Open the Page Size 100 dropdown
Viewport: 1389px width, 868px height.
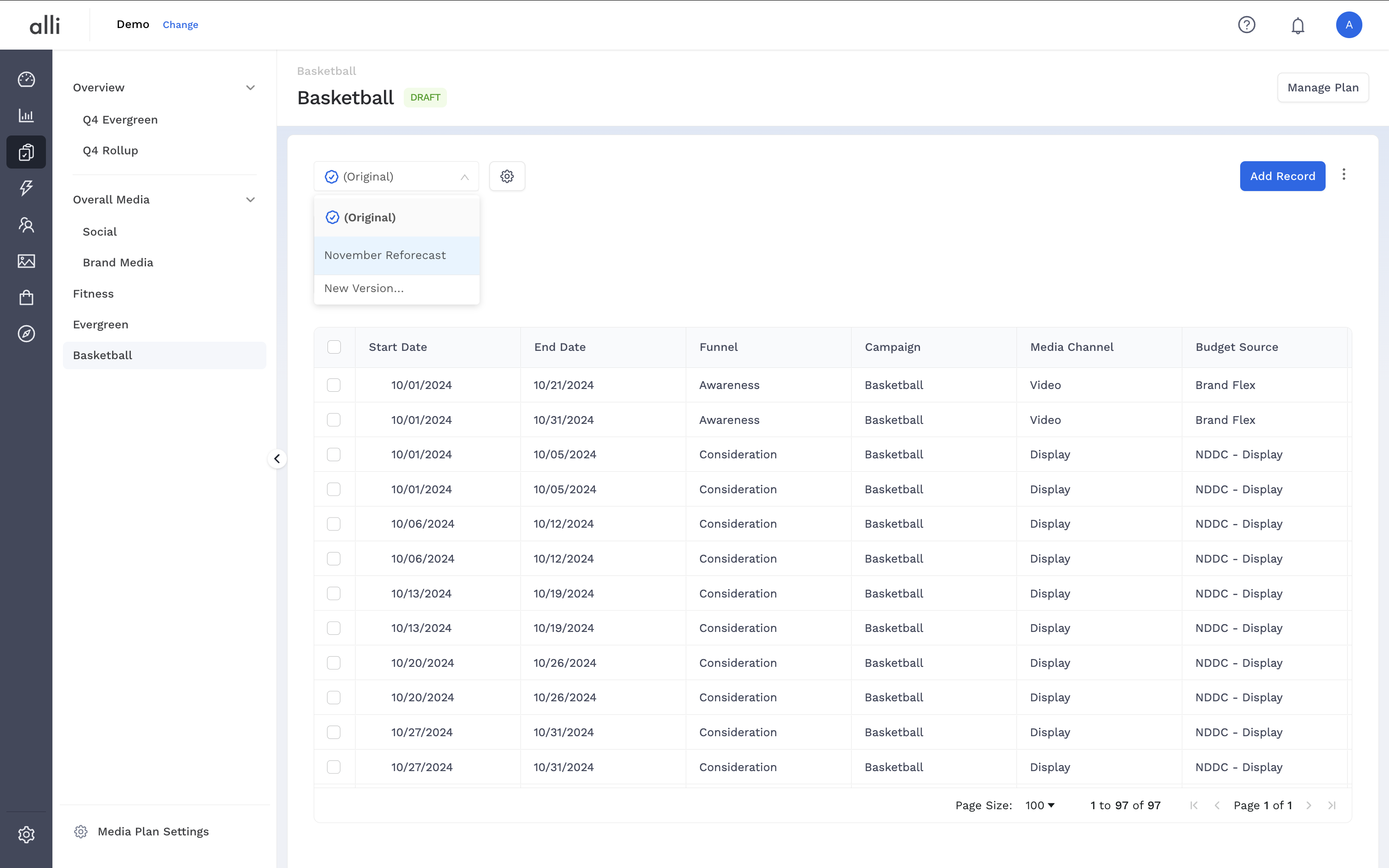pos(1039,806)
